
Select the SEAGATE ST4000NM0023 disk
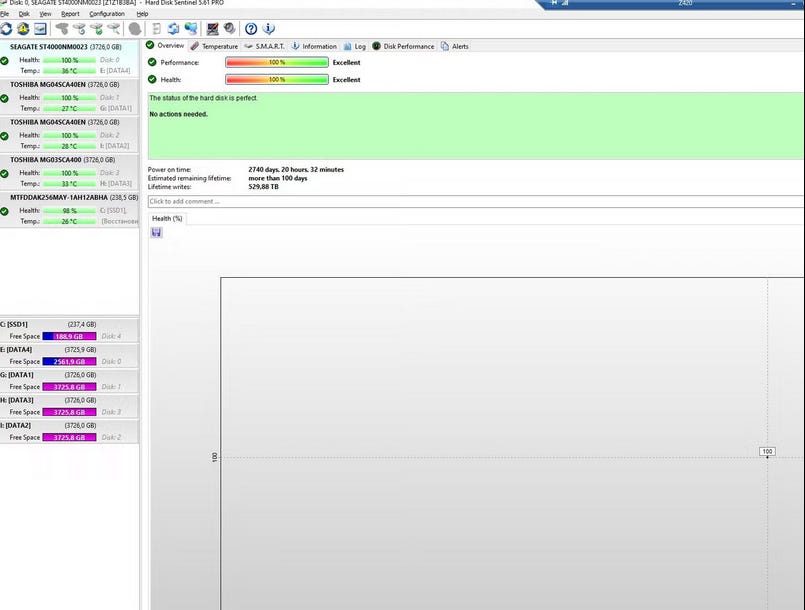(x=69, y=58)
